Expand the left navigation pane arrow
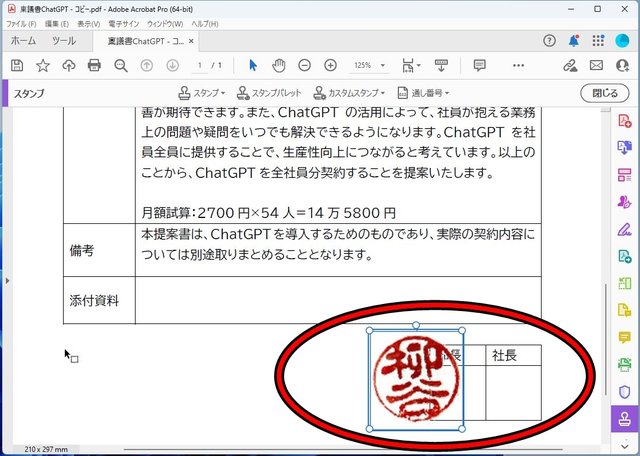 coord(7,281)
